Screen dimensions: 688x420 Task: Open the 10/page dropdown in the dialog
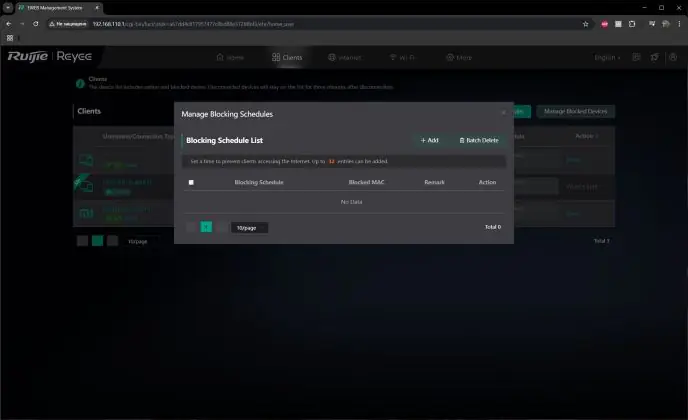pos(249,228)
